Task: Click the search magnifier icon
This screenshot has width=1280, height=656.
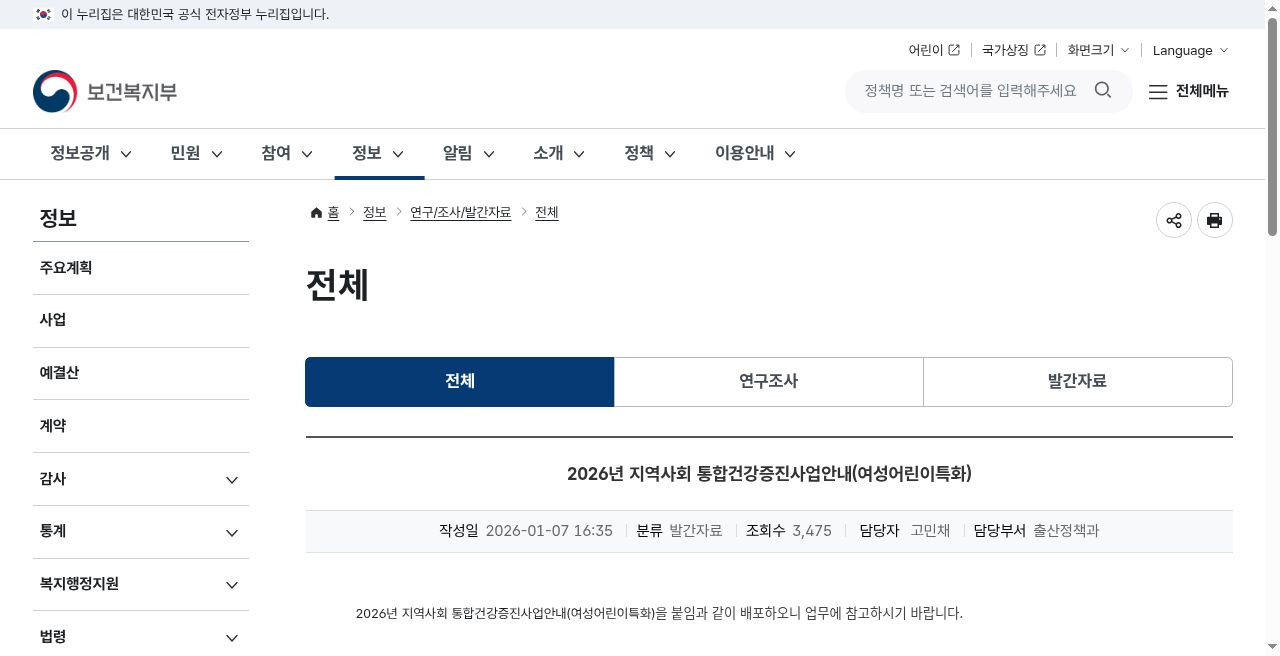Action: [x=1103, y=90]
